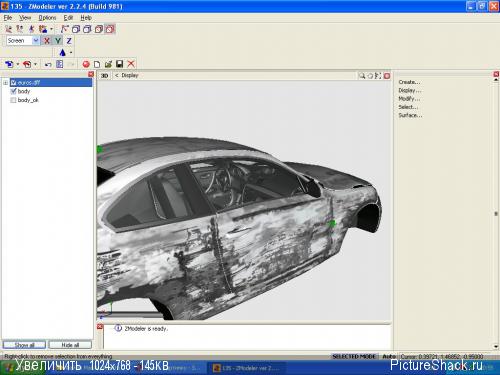Uncheck the body object checkbox

(x=14, y=91)
